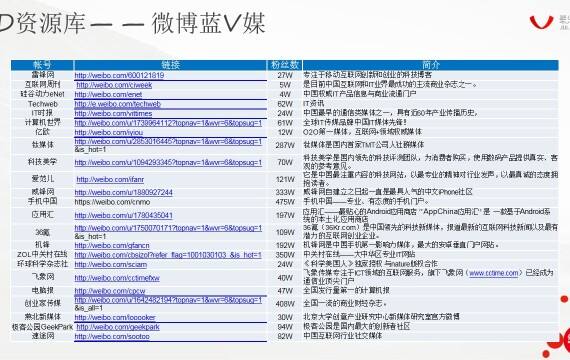Click the https://weibo.com/cnmo text cell
The height and width of the screenshot is (360, 570).
click(x=112, y=202)
